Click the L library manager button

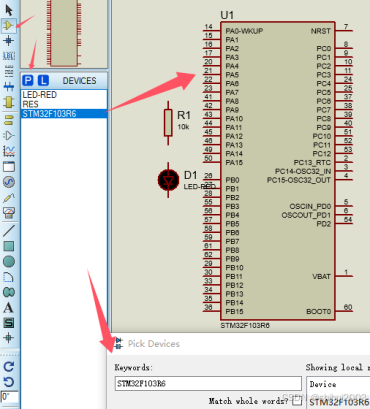[x=43, y=81]
